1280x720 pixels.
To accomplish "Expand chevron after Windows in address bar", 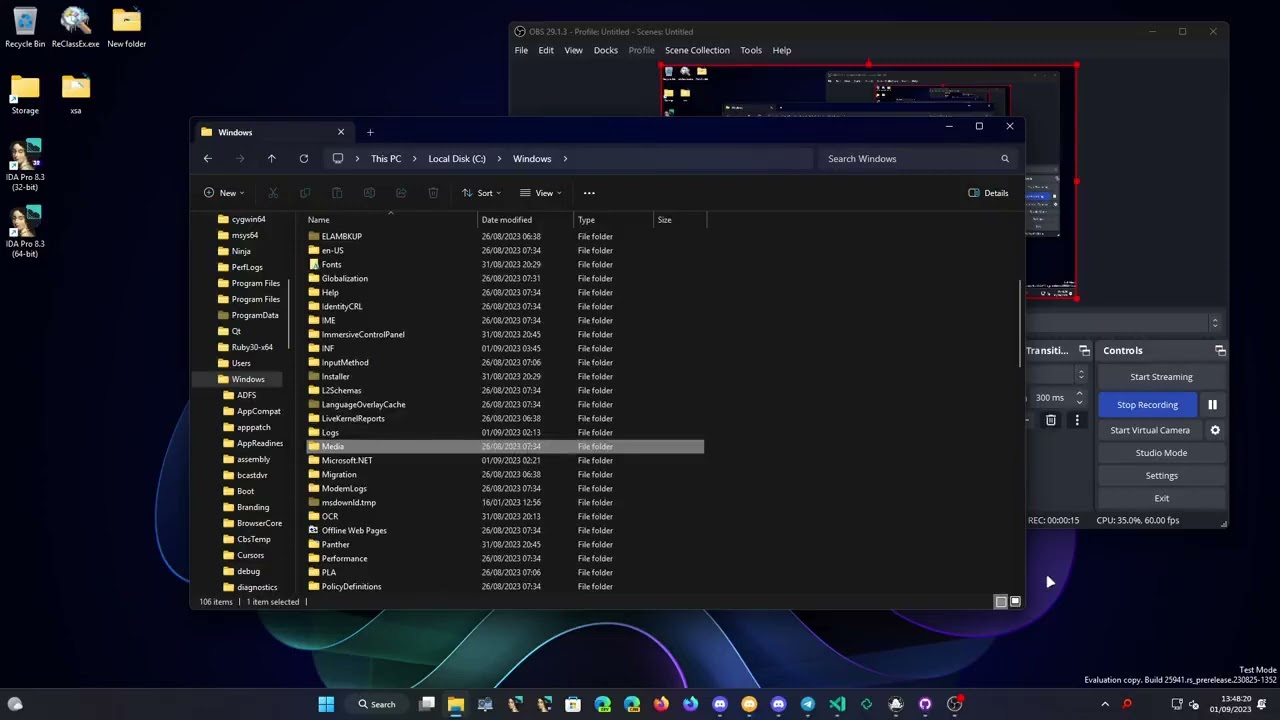I will tap(565, 159).
